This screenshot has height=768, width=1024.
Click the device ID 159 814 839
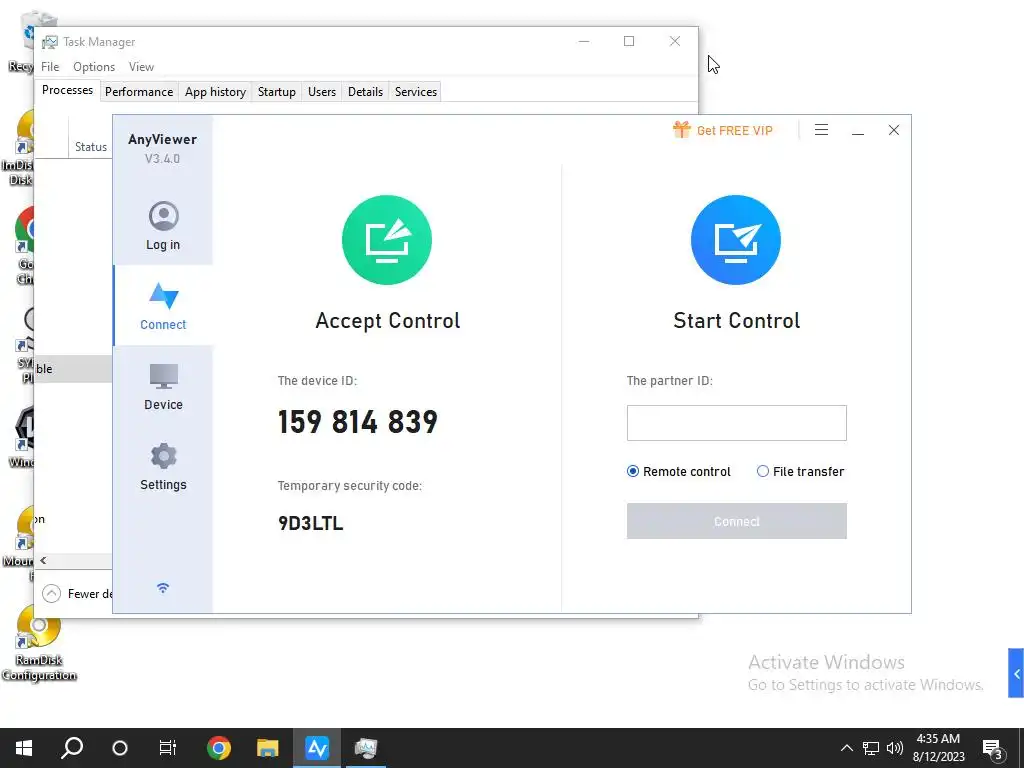pyautogui.click(x=357, y=422)
